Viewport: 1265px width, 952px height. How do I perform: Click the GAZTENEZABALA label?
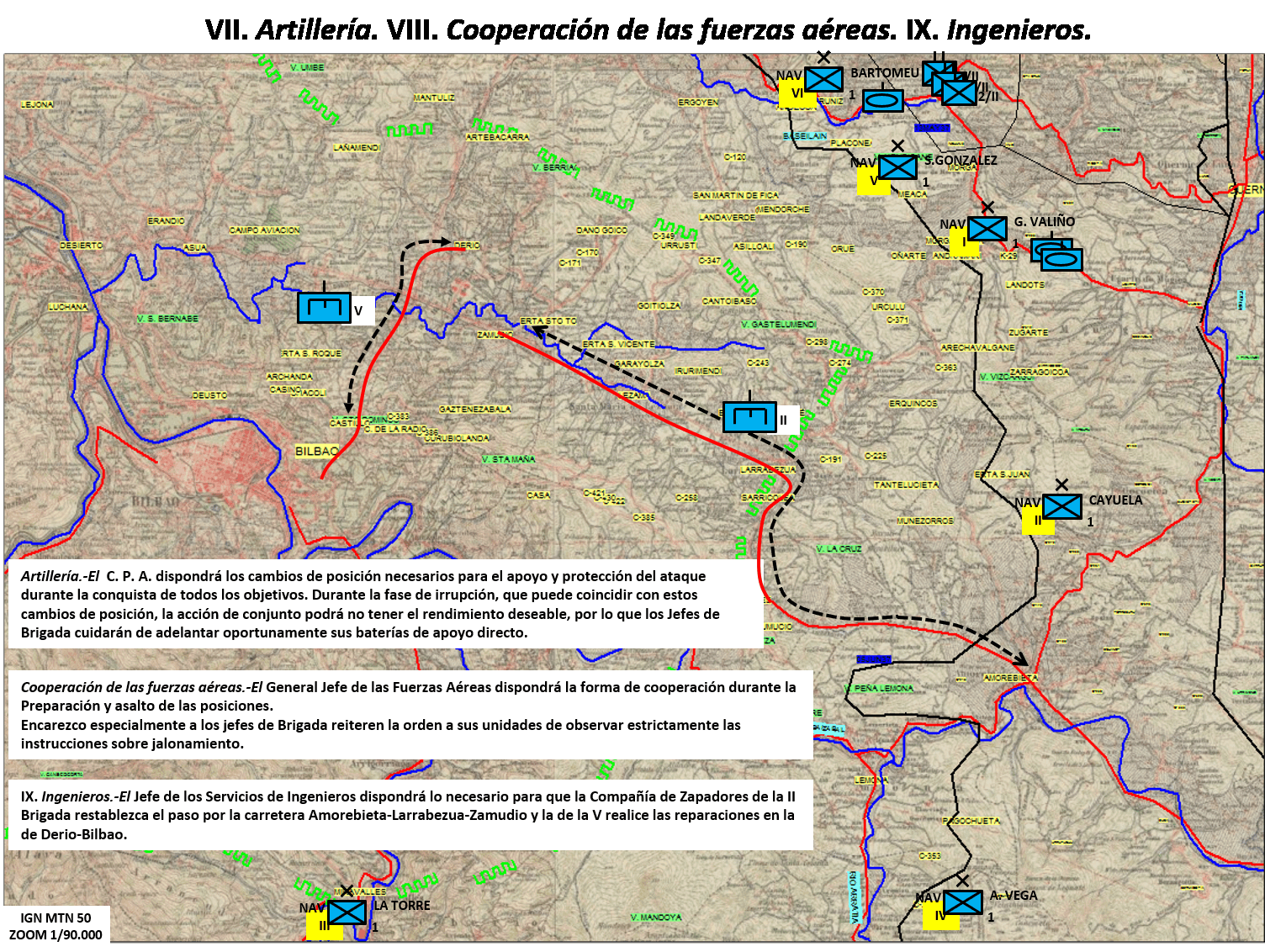[x=474, y=410]
